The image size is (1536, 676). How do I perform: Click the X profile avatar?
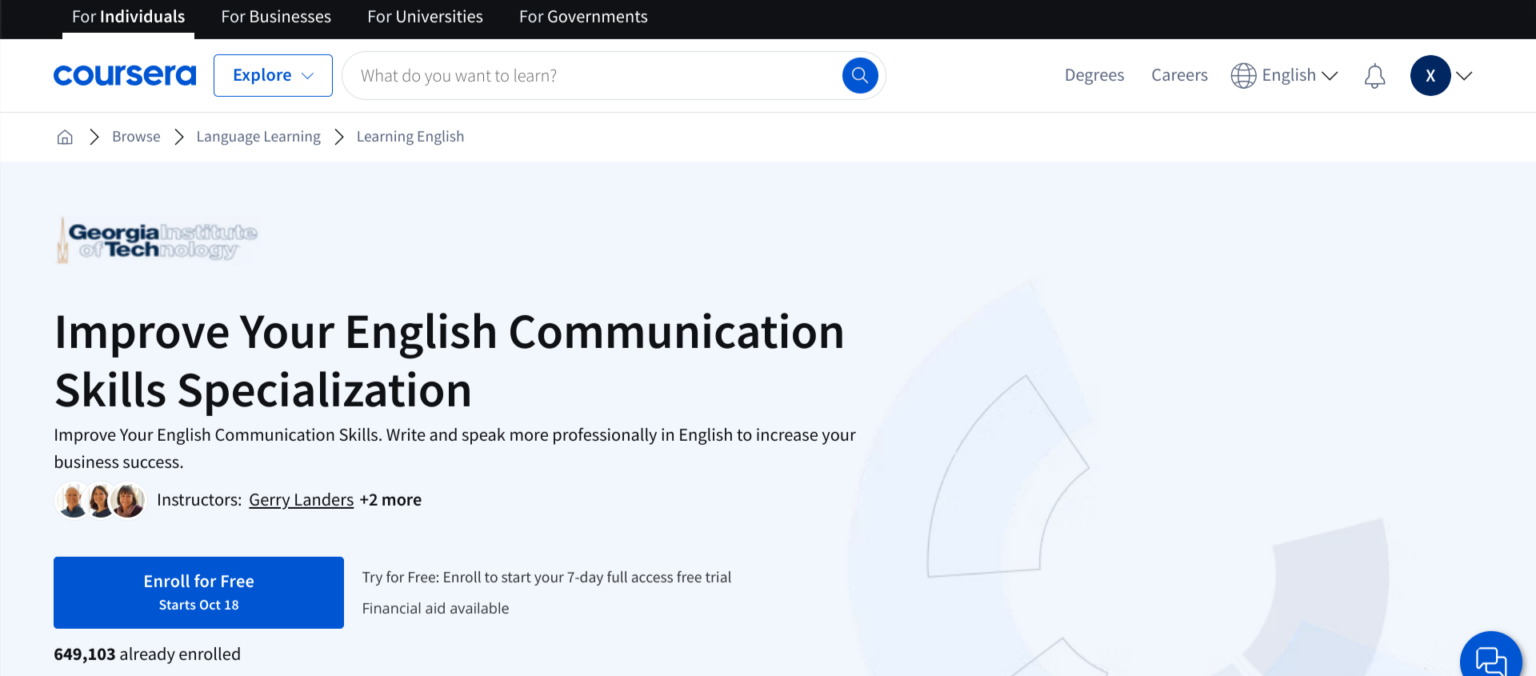pos(1430,75)
